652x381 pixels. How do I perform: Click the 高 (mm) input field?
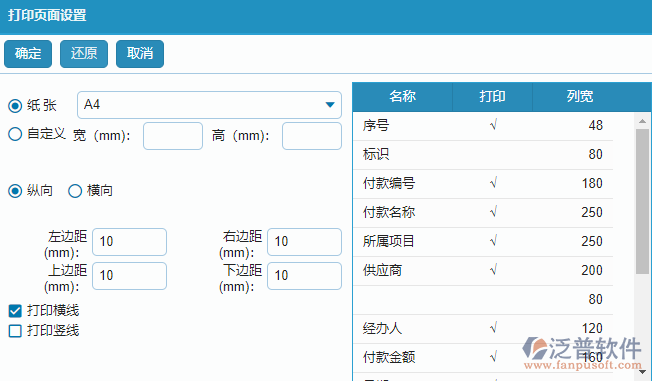(312, 136)
